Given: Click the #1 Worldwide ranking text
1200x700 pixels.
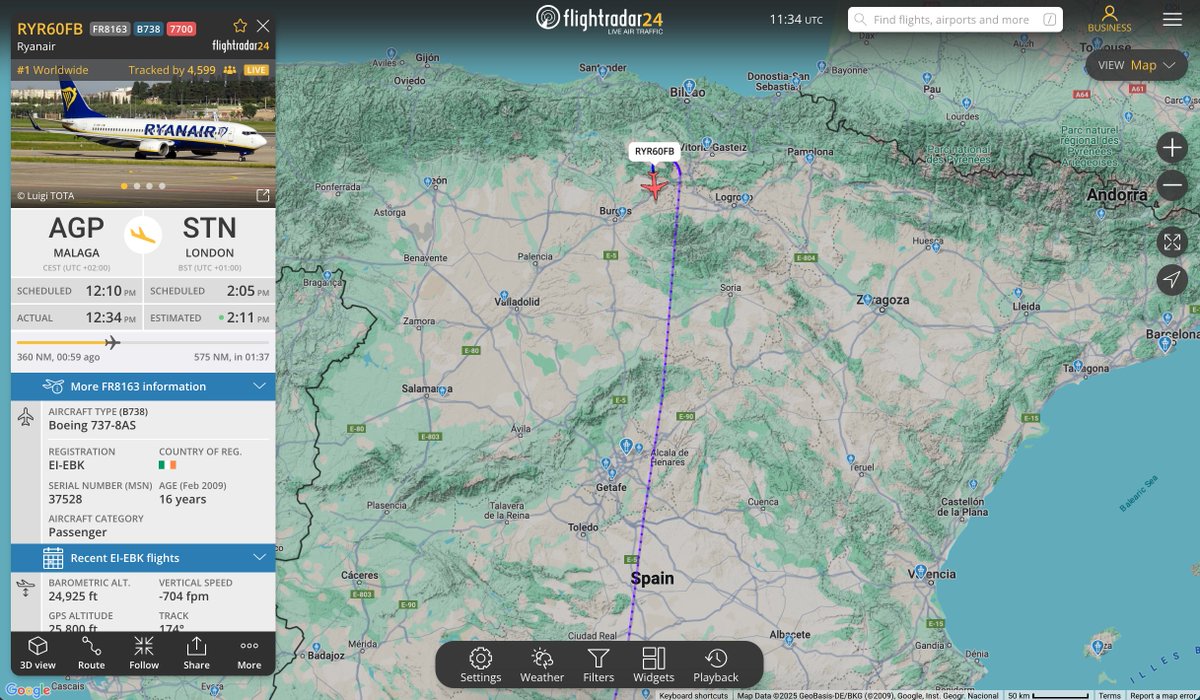Looking at the screenshot, I should coord(53,70).
